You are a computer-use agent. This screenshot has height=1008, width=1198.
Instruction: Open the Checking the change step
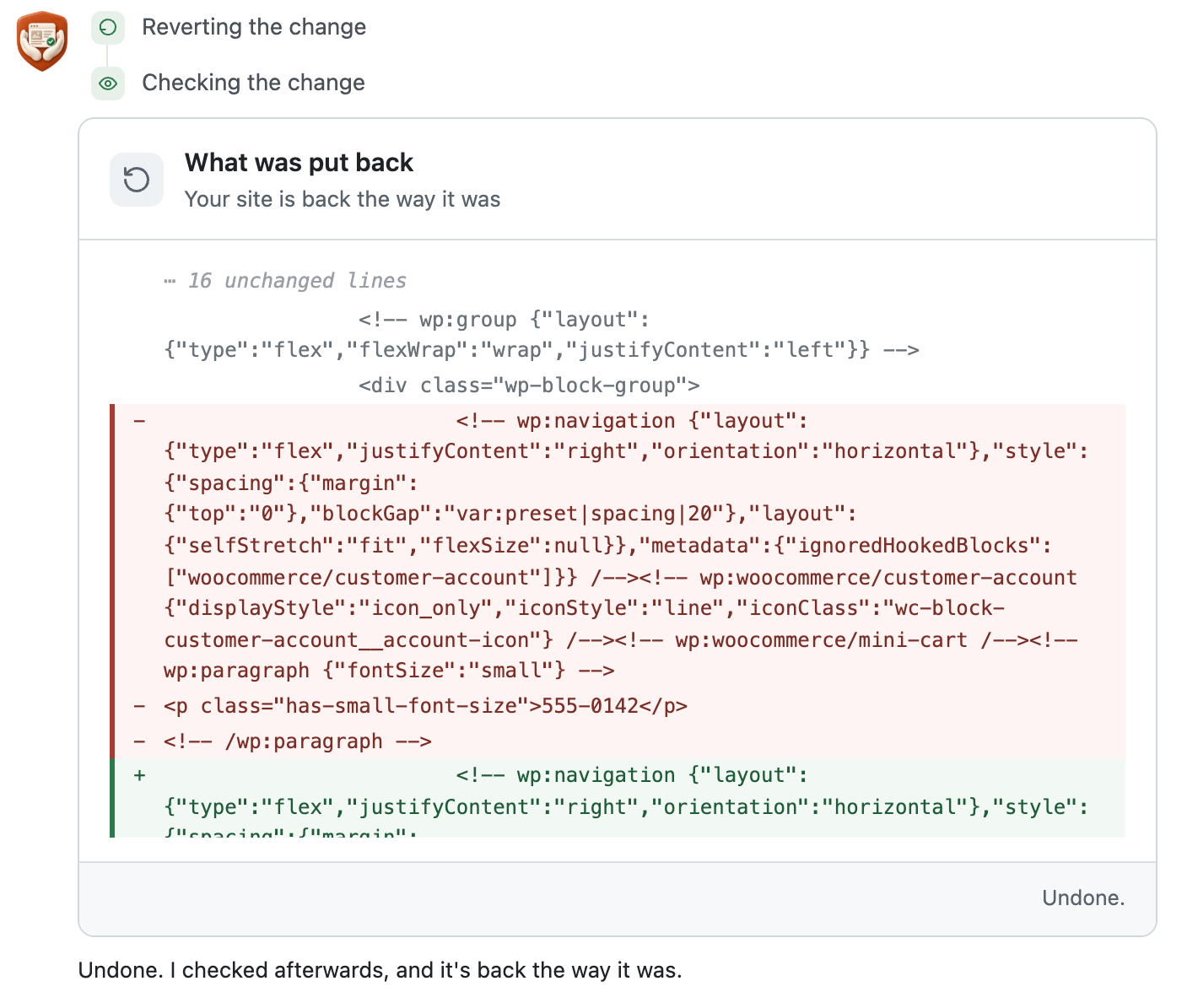pos(253,83)
